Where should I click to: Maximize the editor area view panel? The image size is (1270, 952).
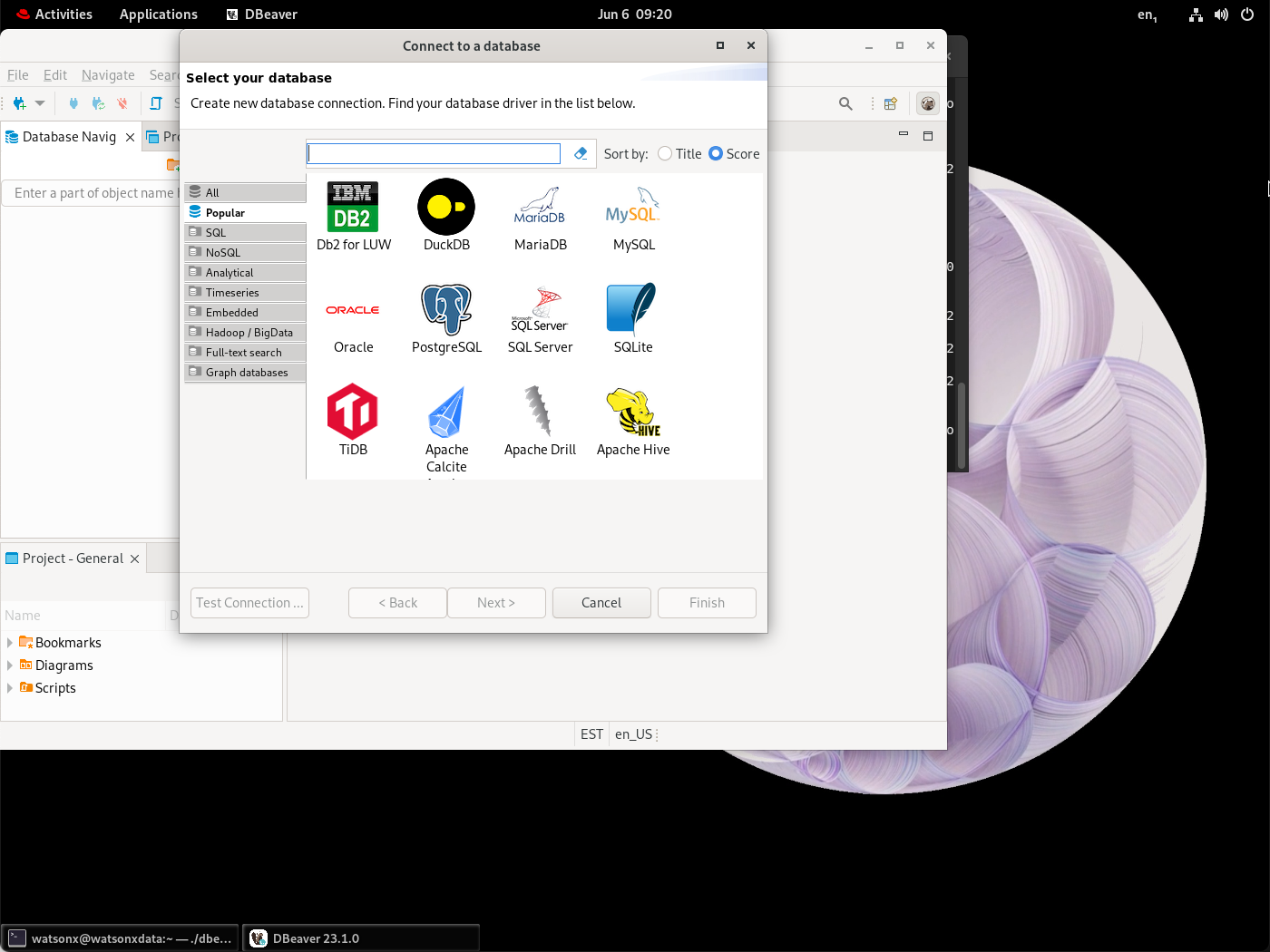point(927,136)
